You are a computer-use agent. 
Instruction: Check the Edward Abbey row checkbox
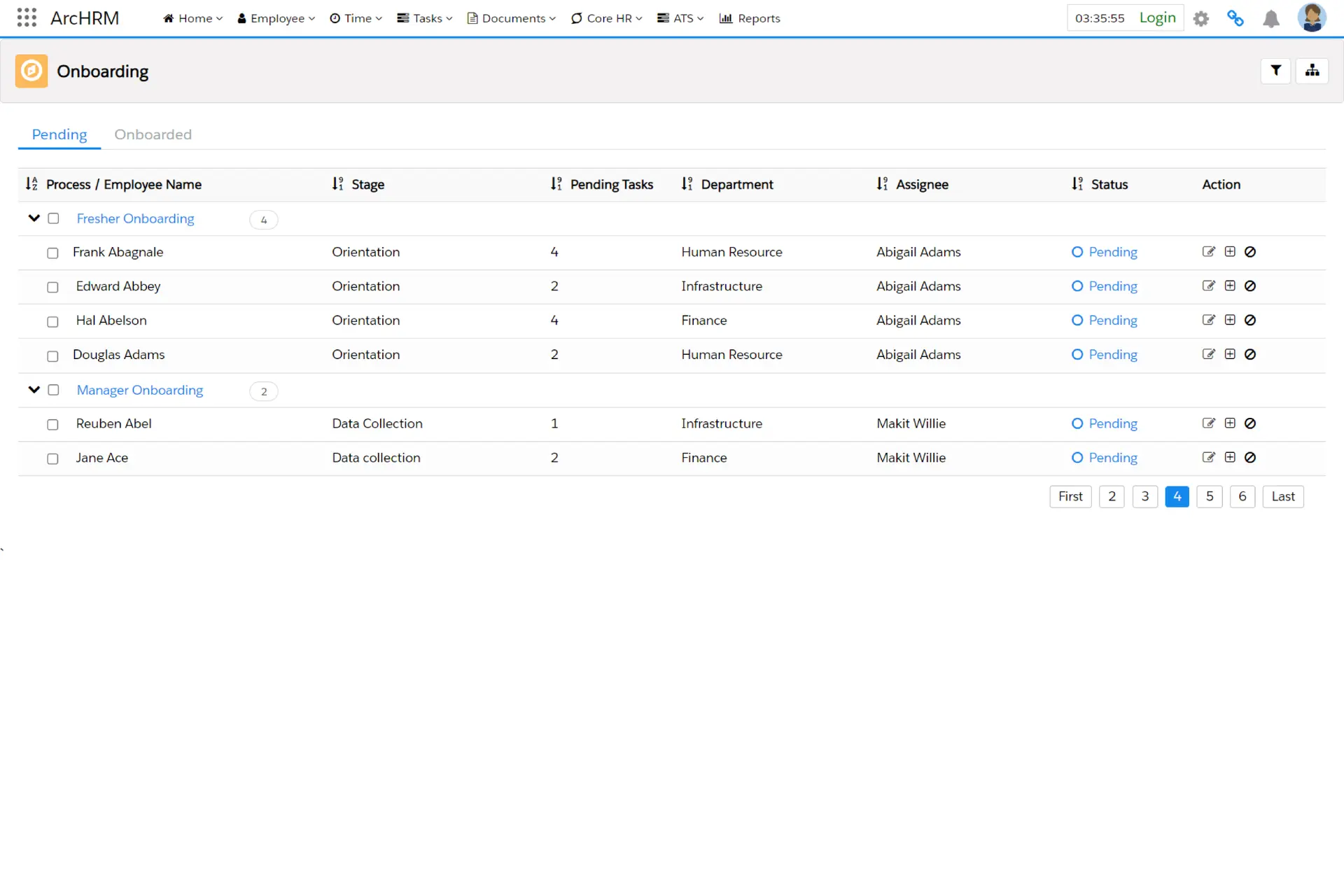click(52, 287)
